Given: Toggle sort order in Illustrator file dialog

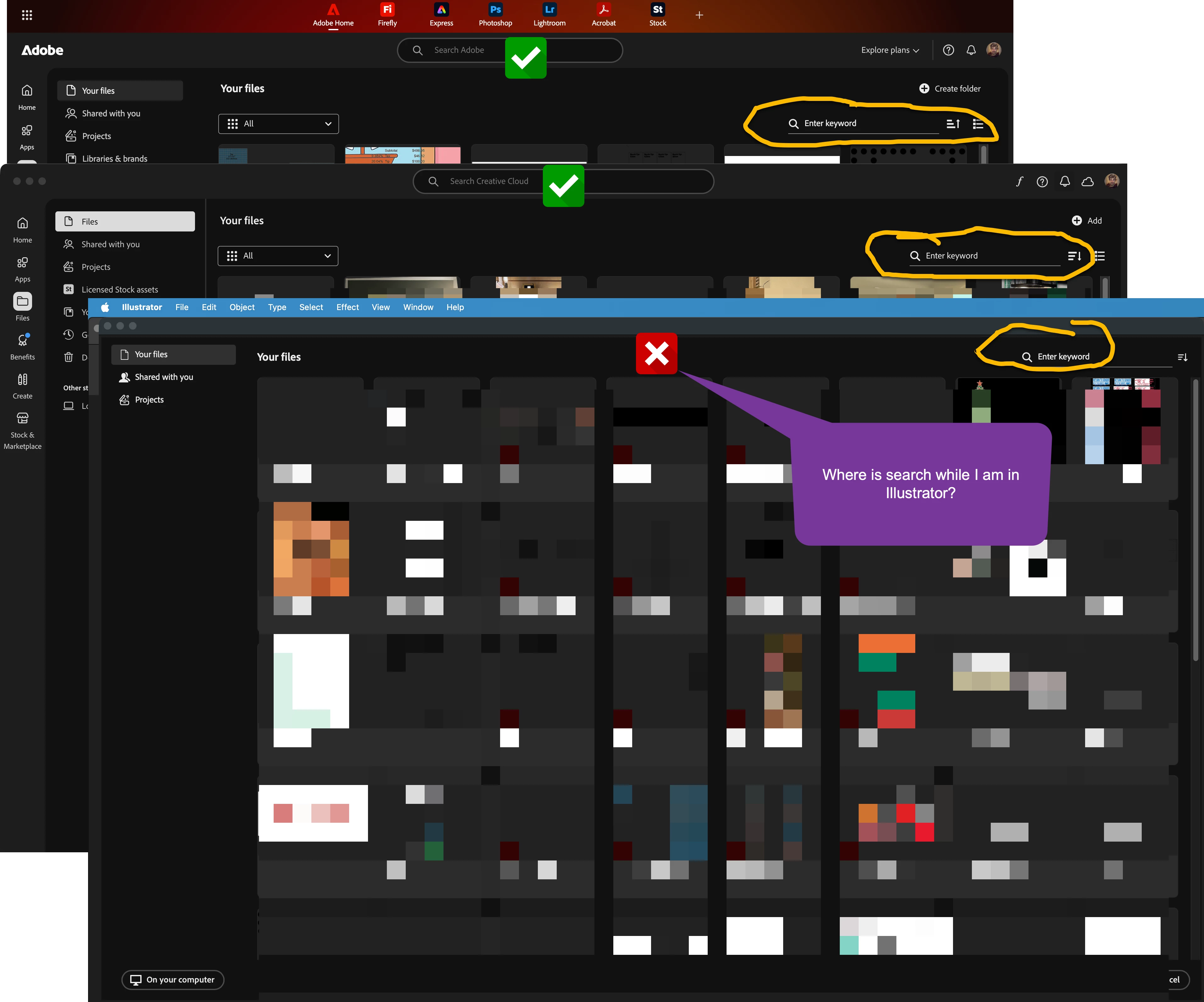Looking at the screenshot, I should pyautogui.click(x=1182, y=357).
